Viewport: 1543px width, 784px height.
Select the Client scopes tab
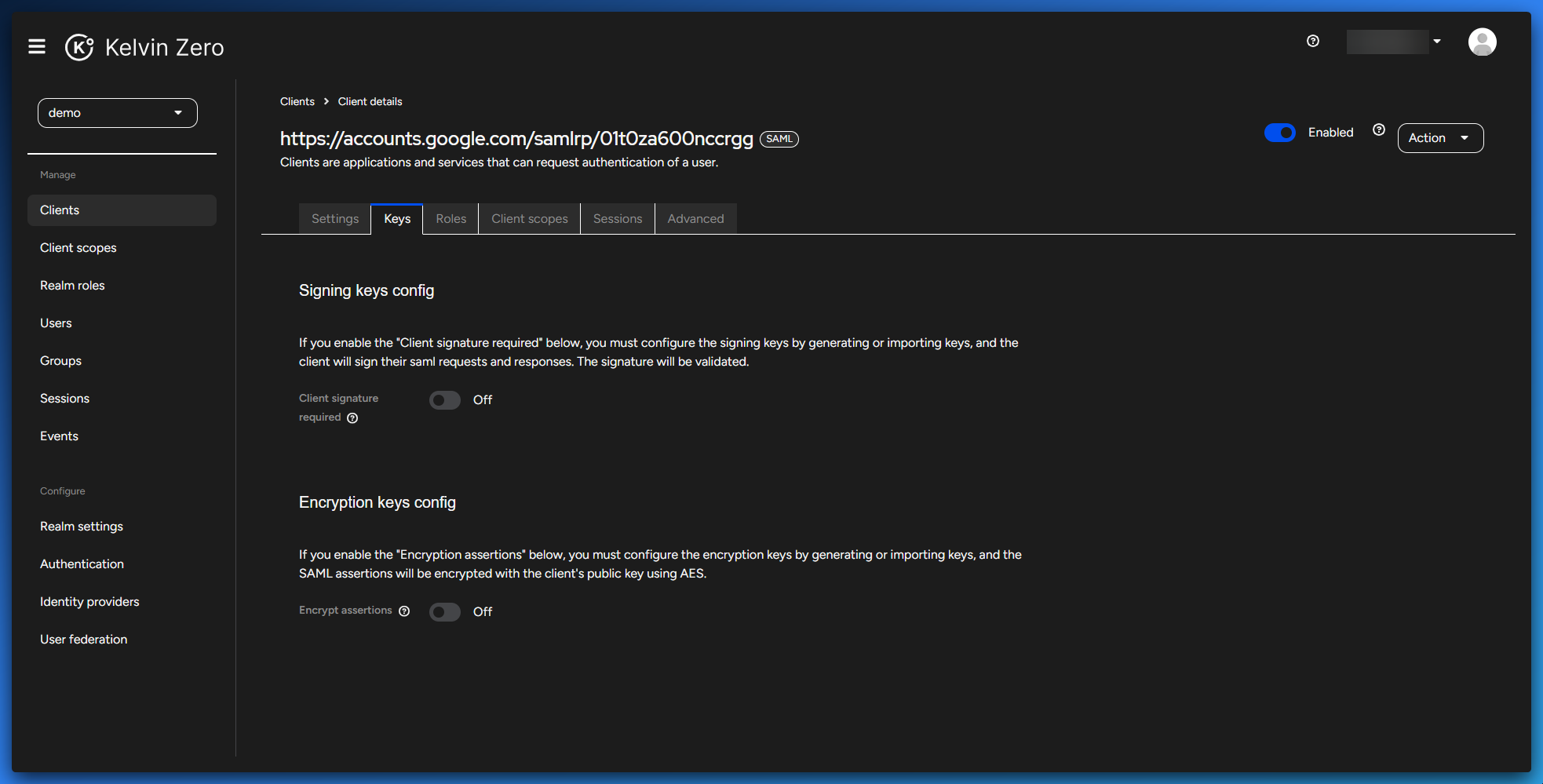click(x=529, y=219)
